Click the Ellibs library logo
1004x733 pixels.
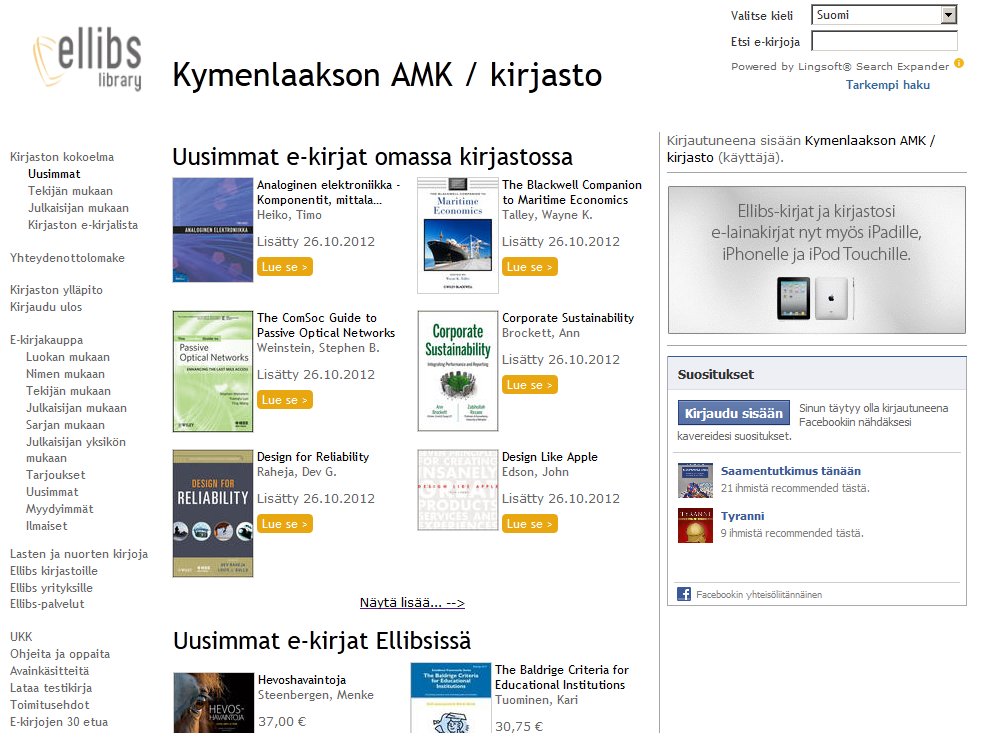(87, 58)
